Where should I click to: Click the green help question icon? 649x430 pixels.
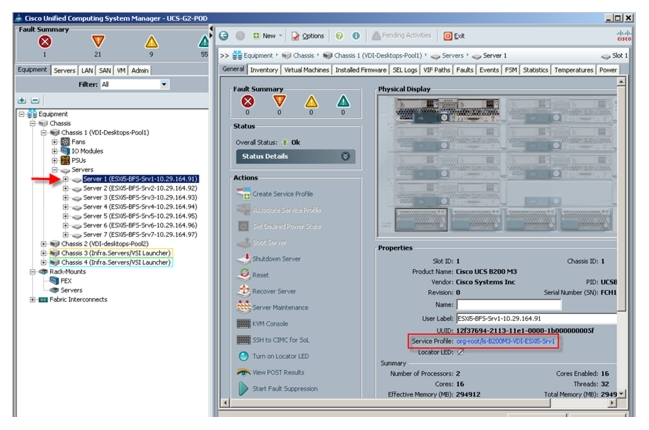tap(339, 36)
